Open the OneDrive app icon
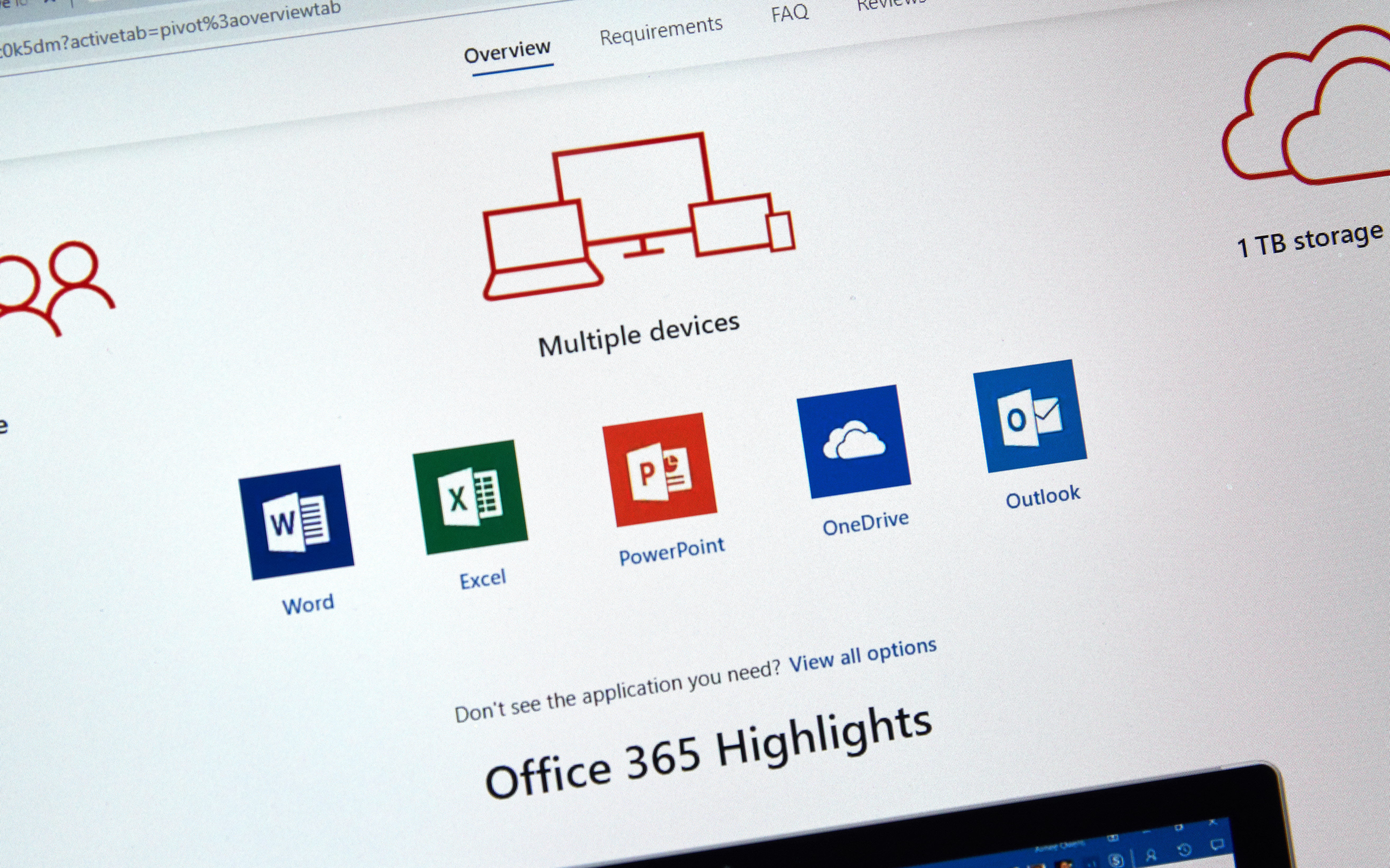 [x=854, y=442]
